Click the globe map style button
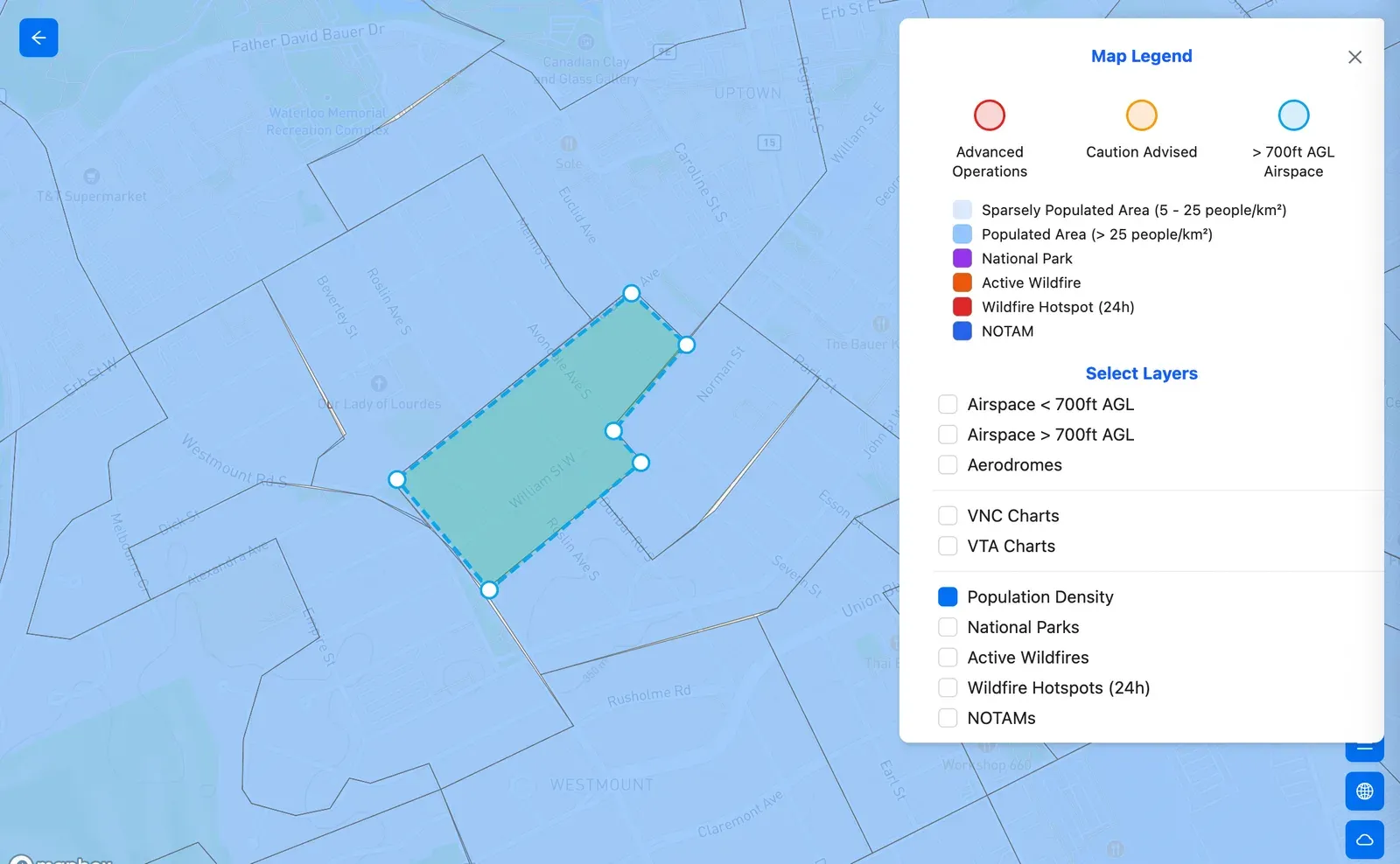The image size is (1400, 864). [1364, 791]
